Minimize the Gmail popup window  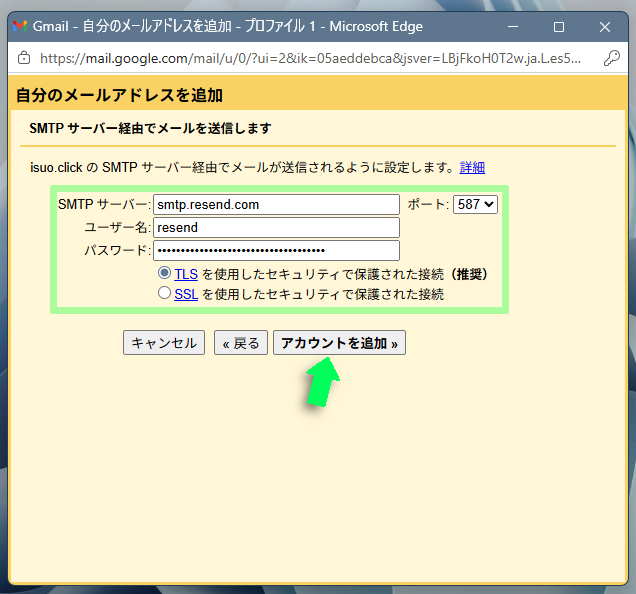pos(513,27)
